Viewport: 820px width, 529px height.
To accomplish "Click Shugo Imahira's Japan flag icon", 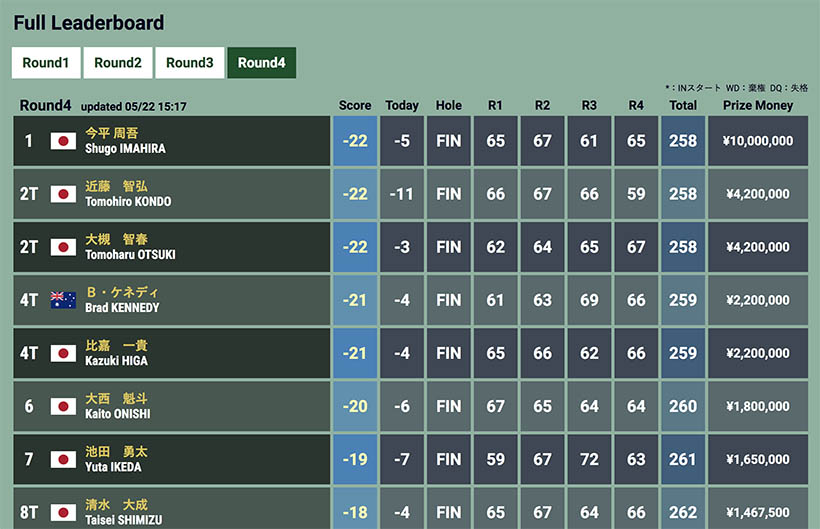I will click(64, 141).
